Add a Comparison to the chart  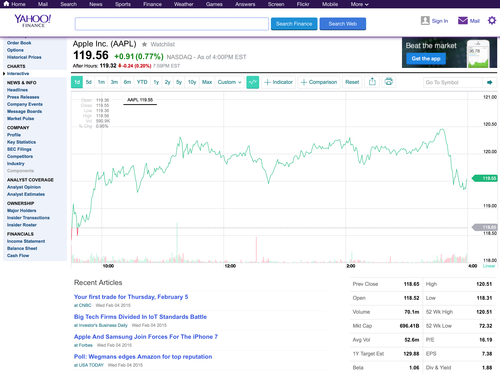point(319,82)
